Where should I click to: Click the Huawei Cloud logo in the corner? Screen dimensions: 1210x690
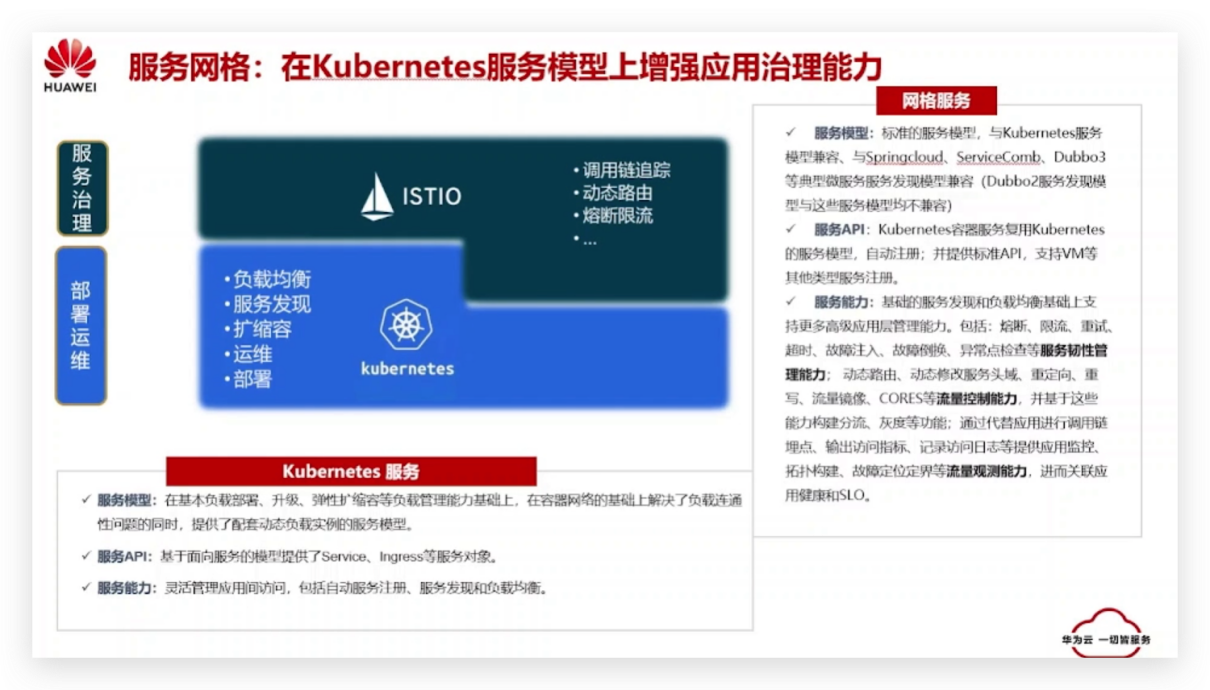tap(1106, 632)
